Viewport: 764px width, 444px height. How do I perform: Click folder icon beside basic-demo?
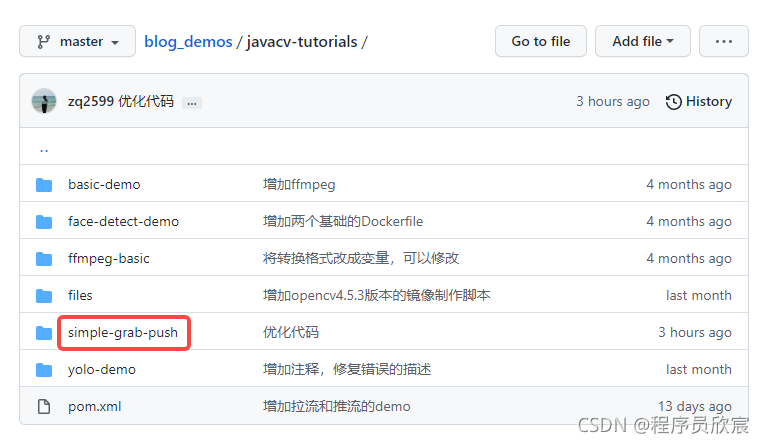pyautogui.click(x=44, y=184)
